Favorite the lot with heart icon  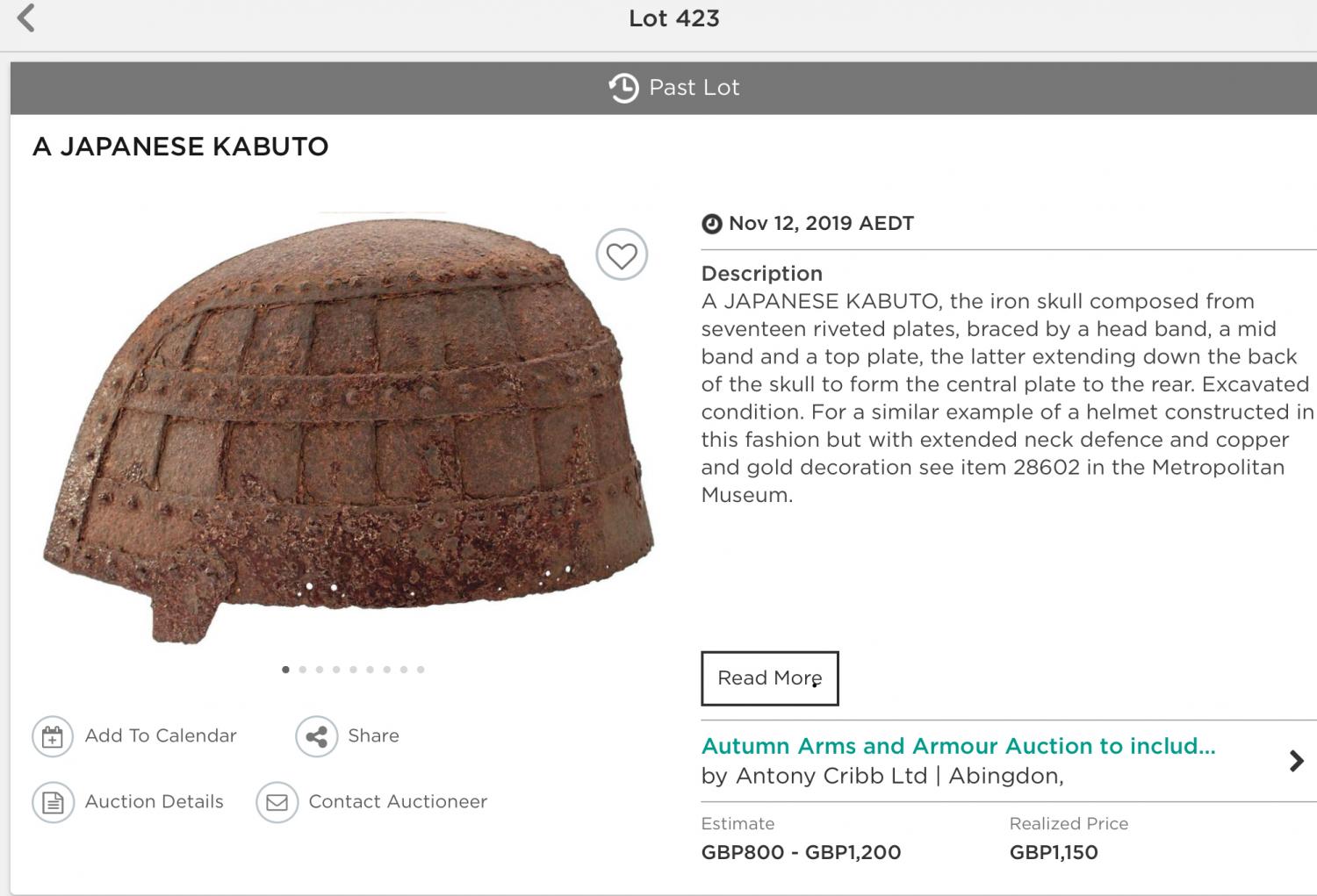pos(622,255)
